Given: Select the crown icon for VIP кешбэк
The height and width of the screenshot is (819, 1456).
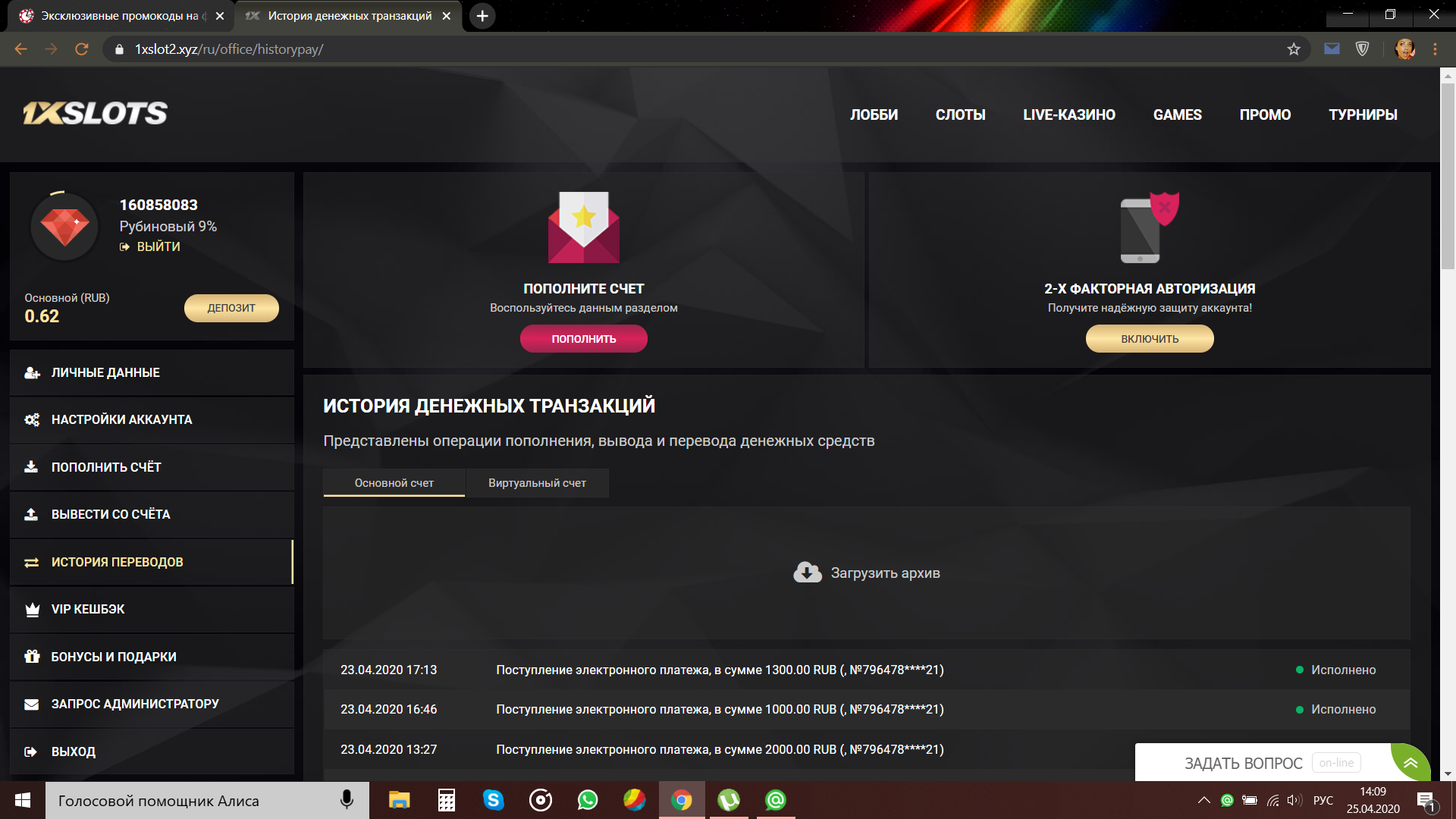Looking at the screenshot, I should 30,609.
